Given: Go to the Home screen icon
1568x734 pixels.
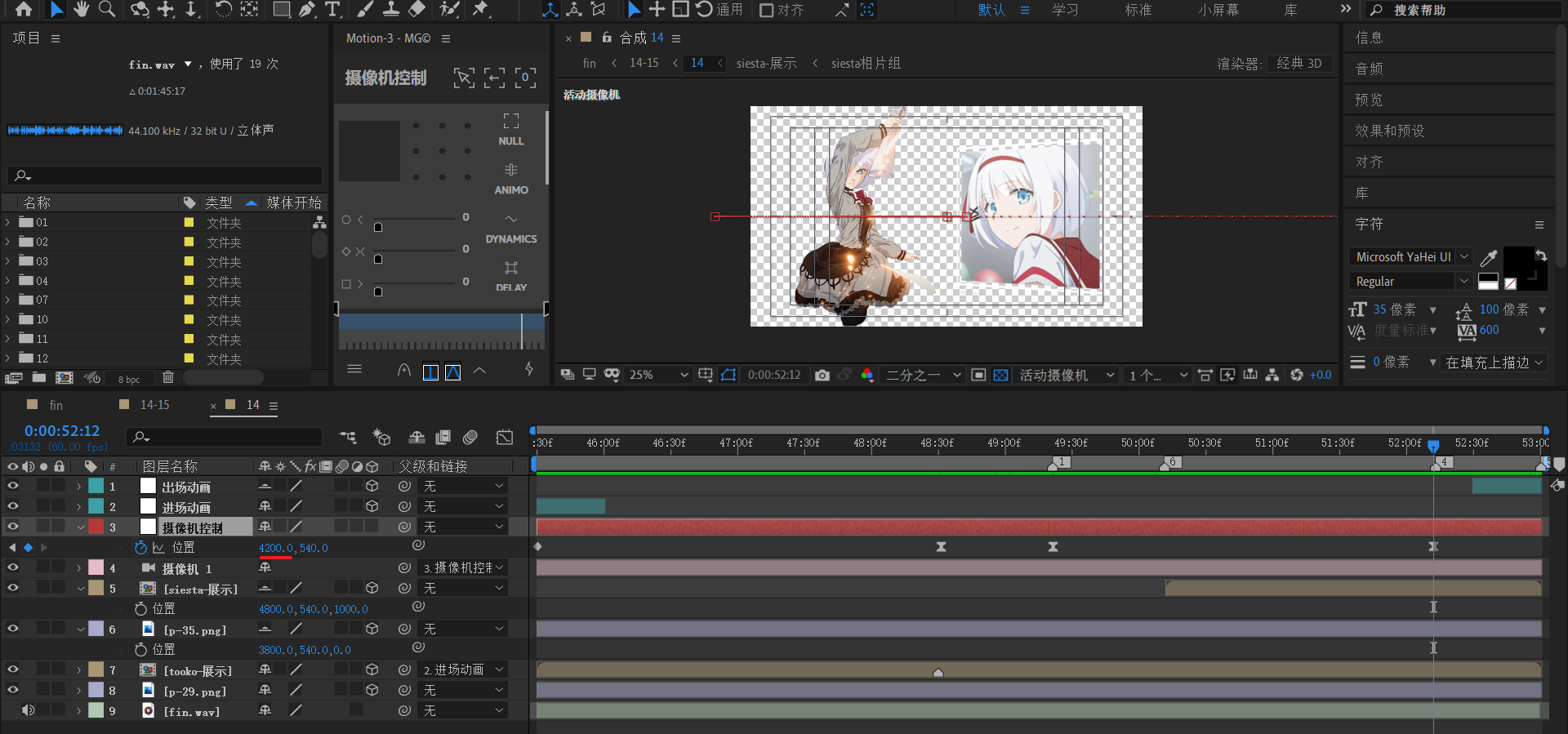Looking at the screenshot, I should point(24,9).
